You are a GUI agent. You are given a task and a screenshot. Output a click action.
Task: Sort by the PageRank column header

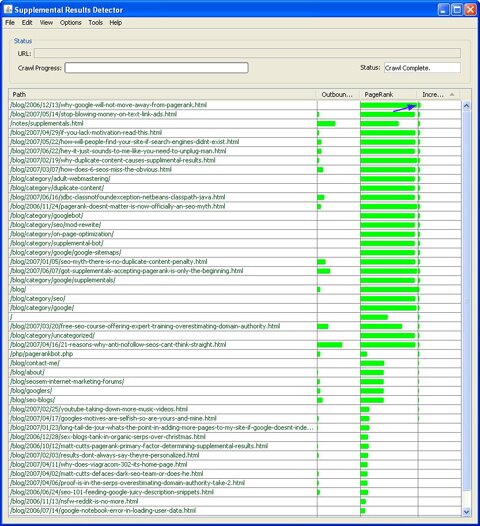pos(389,95)
